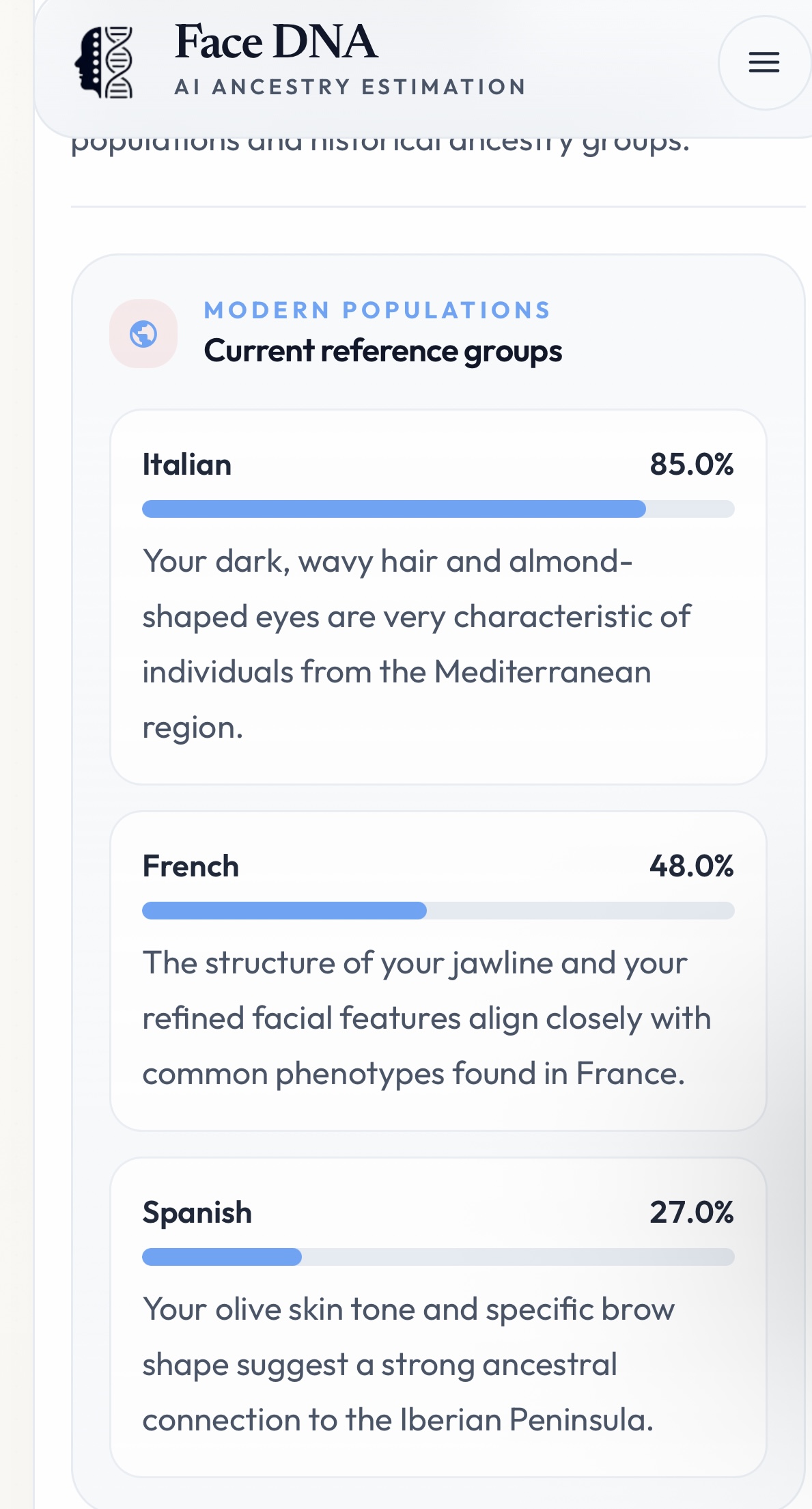This screenshot has height=1509, width=812.
Task: Click the Italian 85.0% progress bar
Action: [438, 509]
